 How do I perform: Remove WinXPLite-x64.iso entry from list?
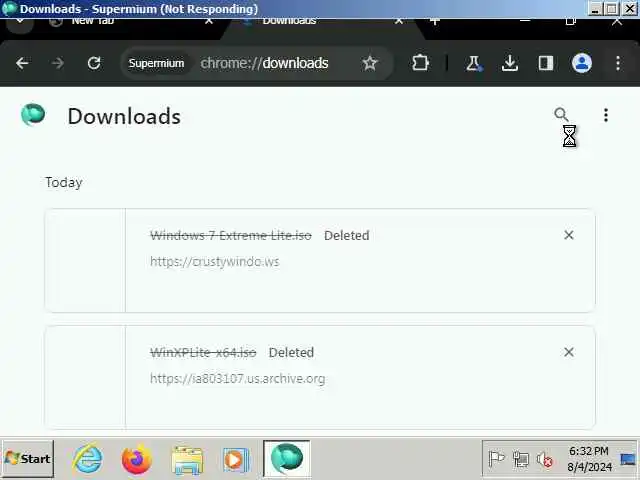coord(569,352)
